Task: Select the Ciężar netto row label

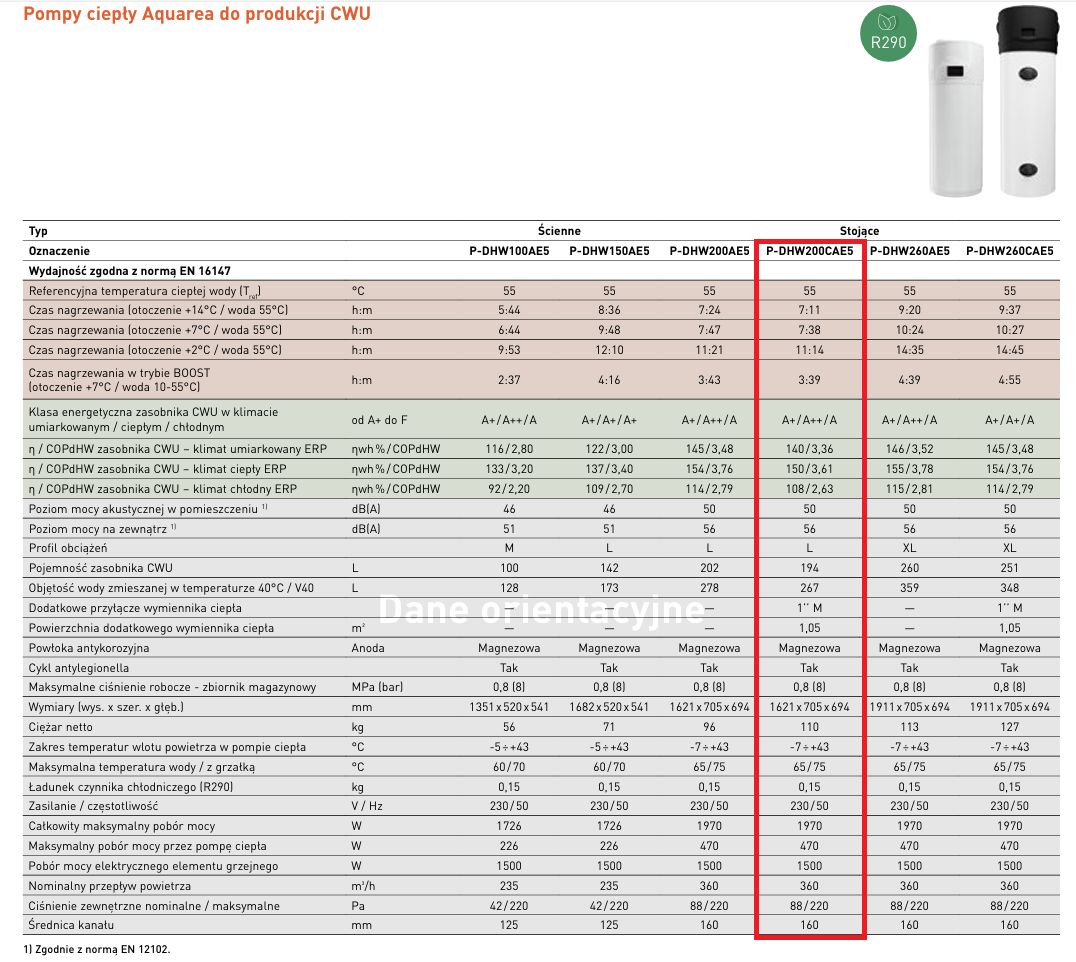Action: coord(63,727)
